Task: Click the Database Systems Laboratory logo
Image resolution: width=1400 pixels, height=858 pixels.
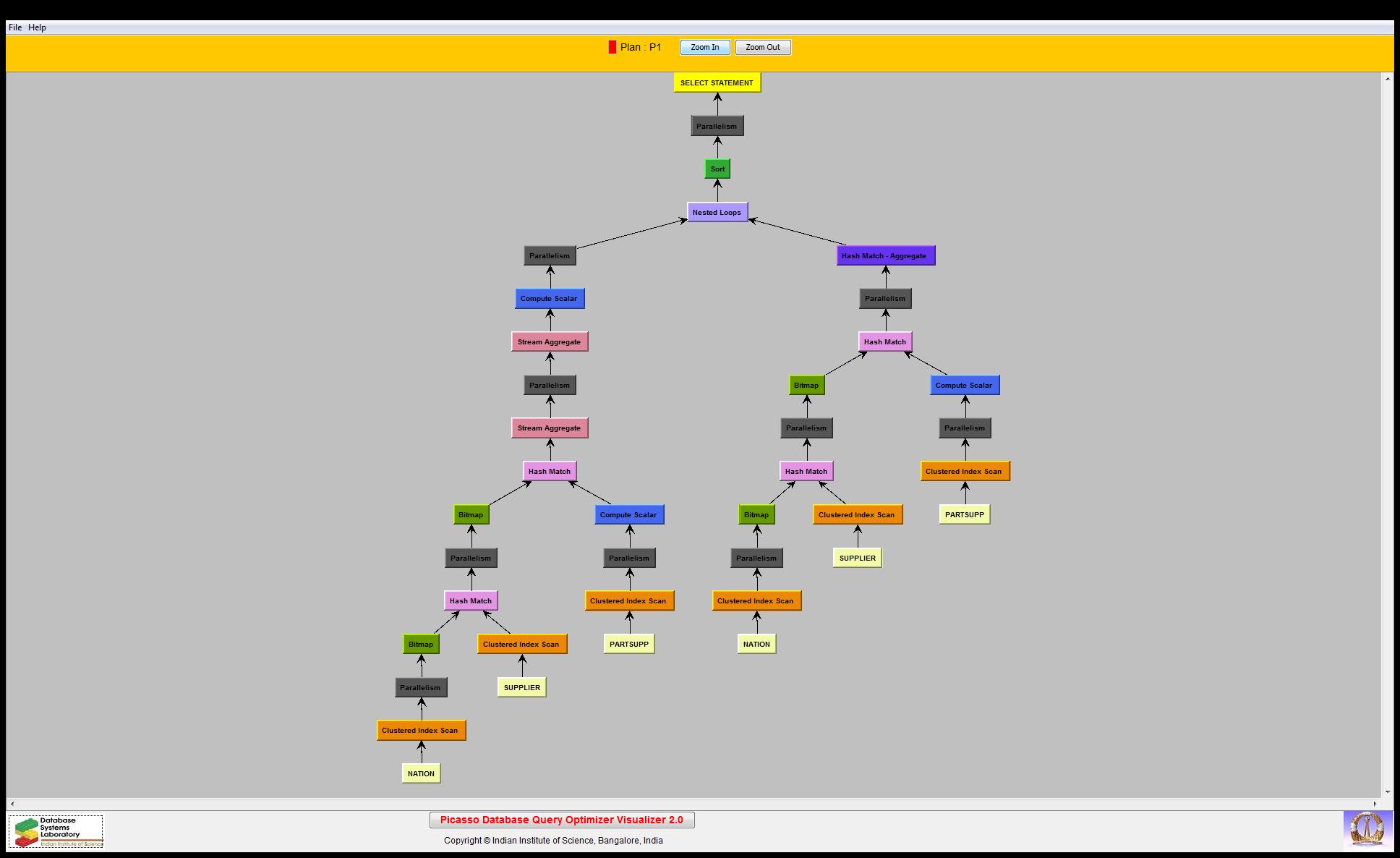Action: 56,831
